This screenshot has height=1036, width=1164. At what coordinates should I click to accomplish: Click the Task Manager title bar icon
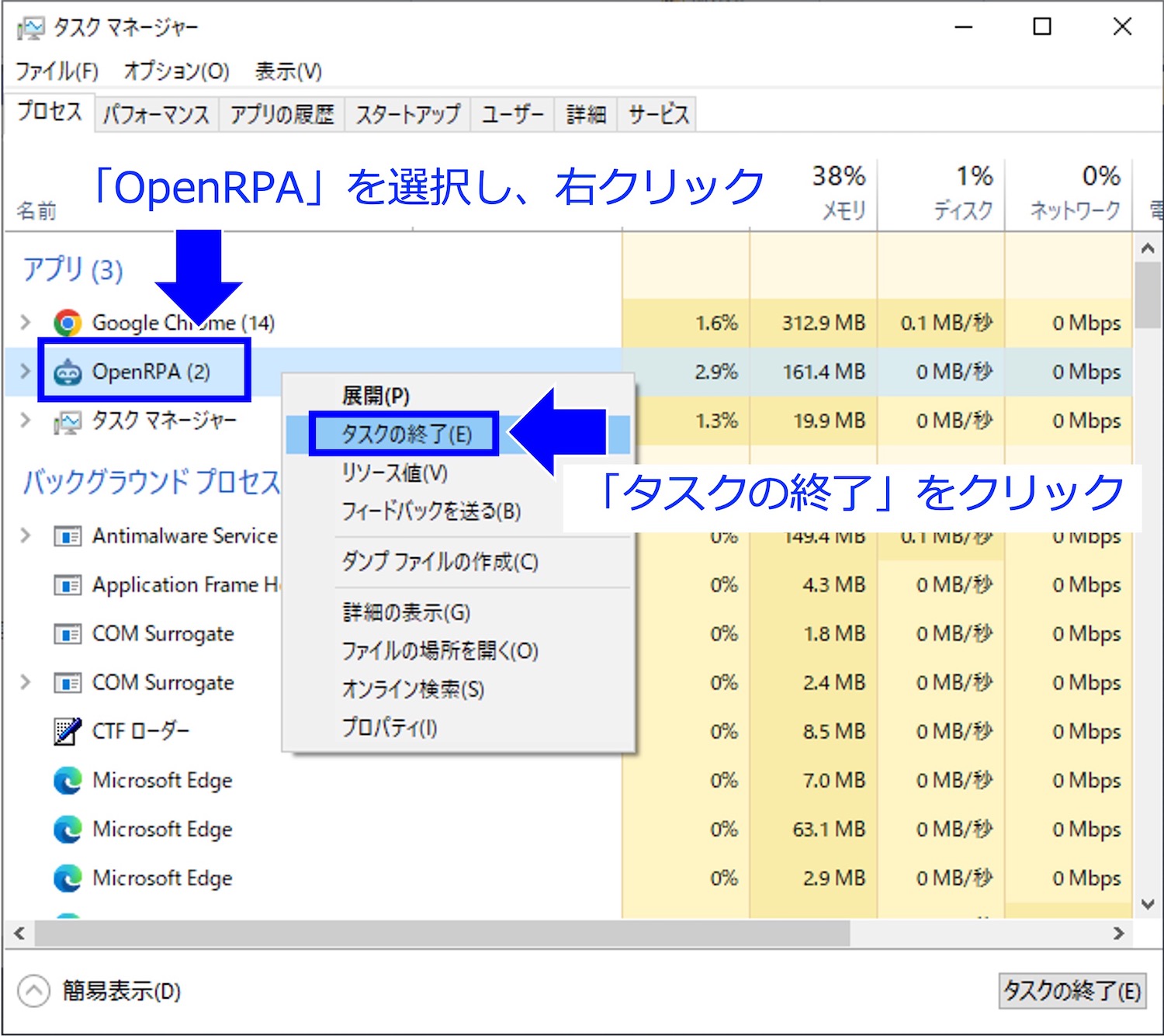pos(31,29)
